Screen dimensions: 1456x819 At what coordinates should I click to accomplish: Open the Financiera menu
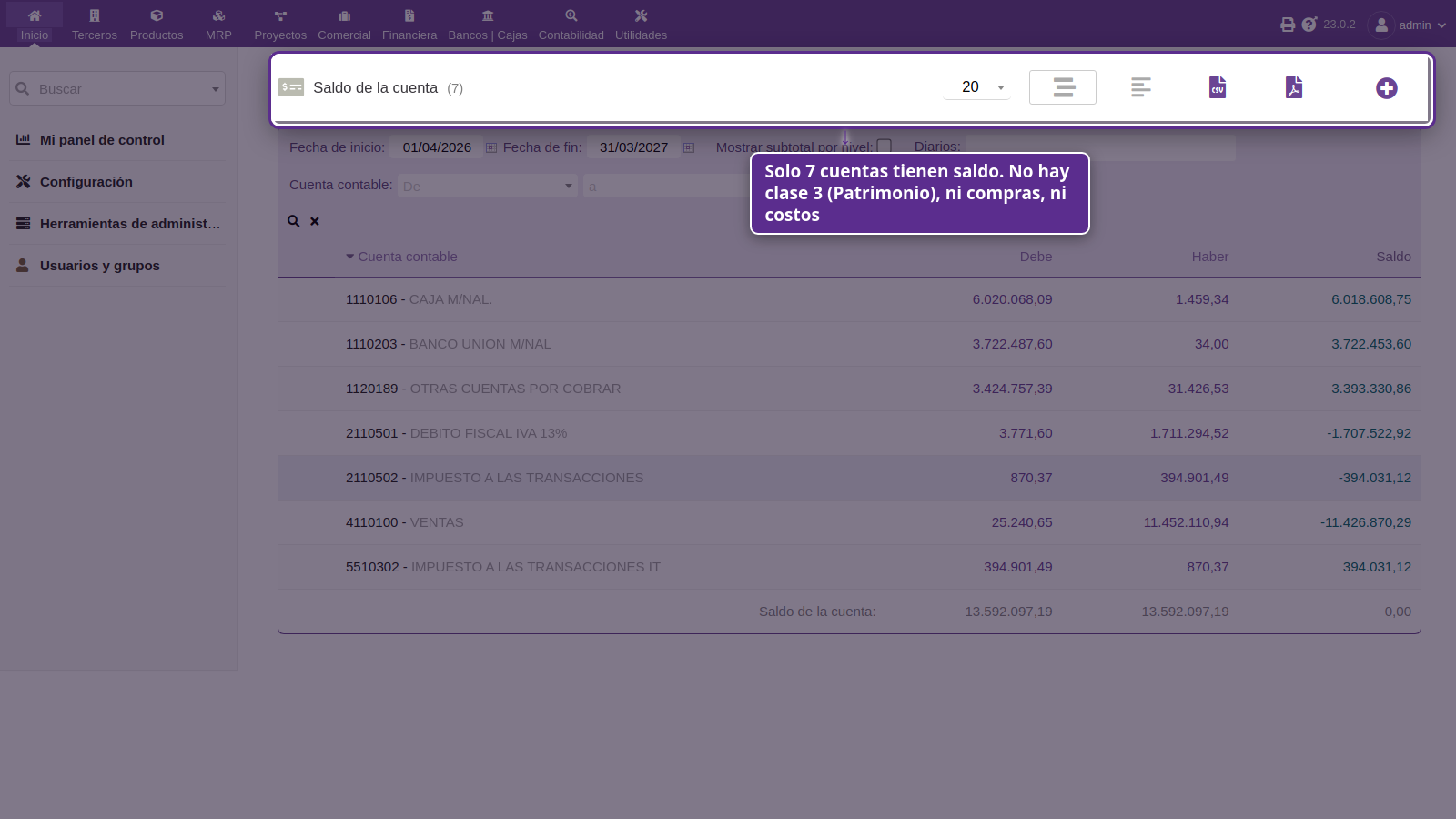point(409,25)
